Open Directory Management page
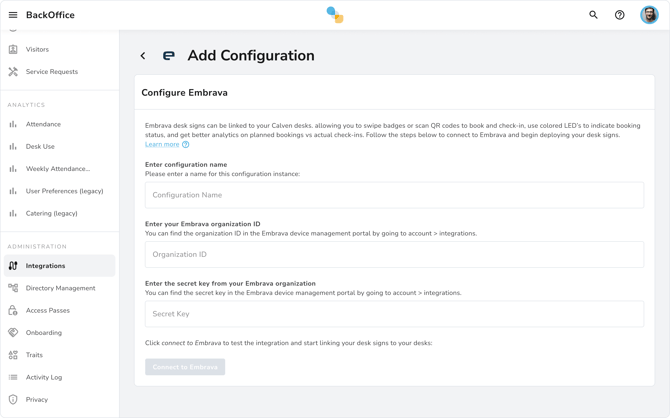The image size is (670, 418). [x=59, y=288]
